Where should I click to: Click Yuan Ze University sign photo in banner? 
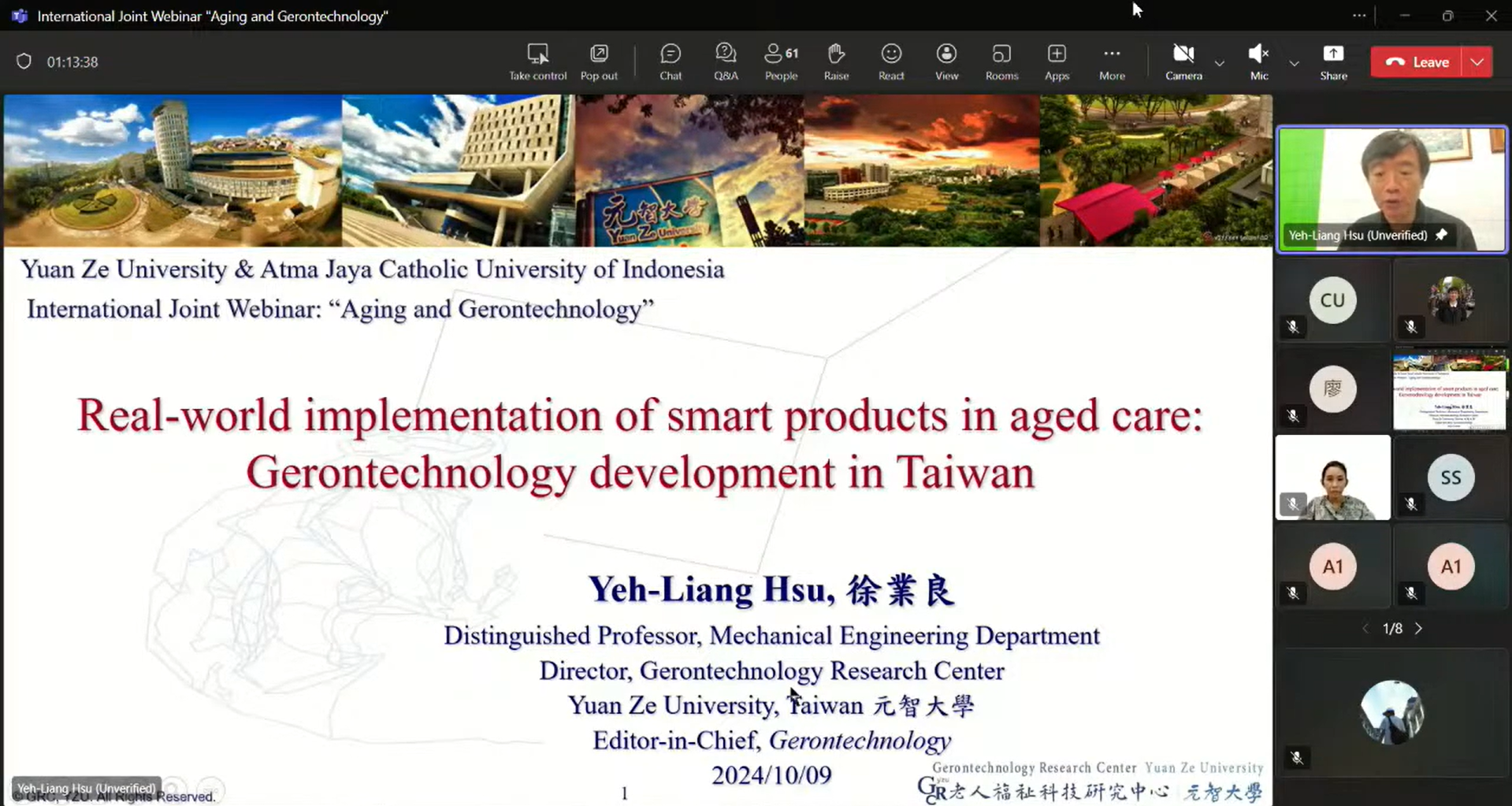pyautogui.click(x=689, y=171)
